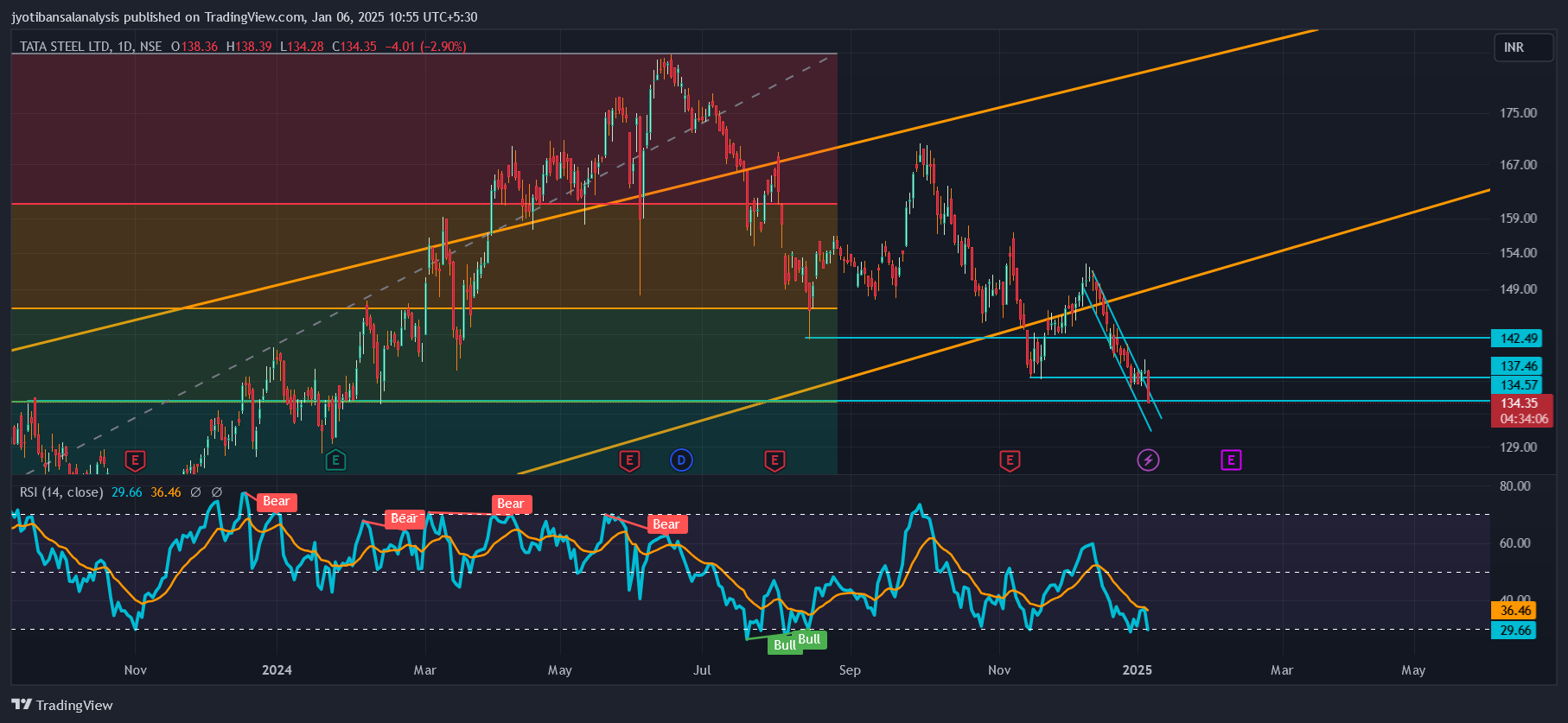Screen dimensions: 1568x723
Task: Click the Bear label just before Mar
Action: 404,518
